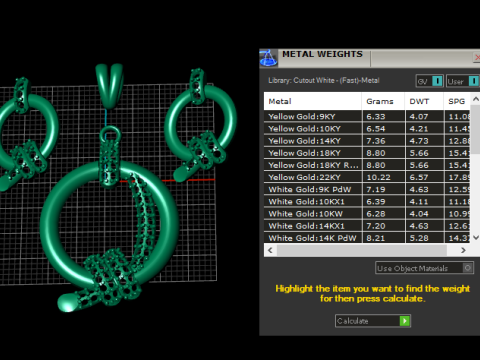Click the 4.07 DWT cell

424,116
